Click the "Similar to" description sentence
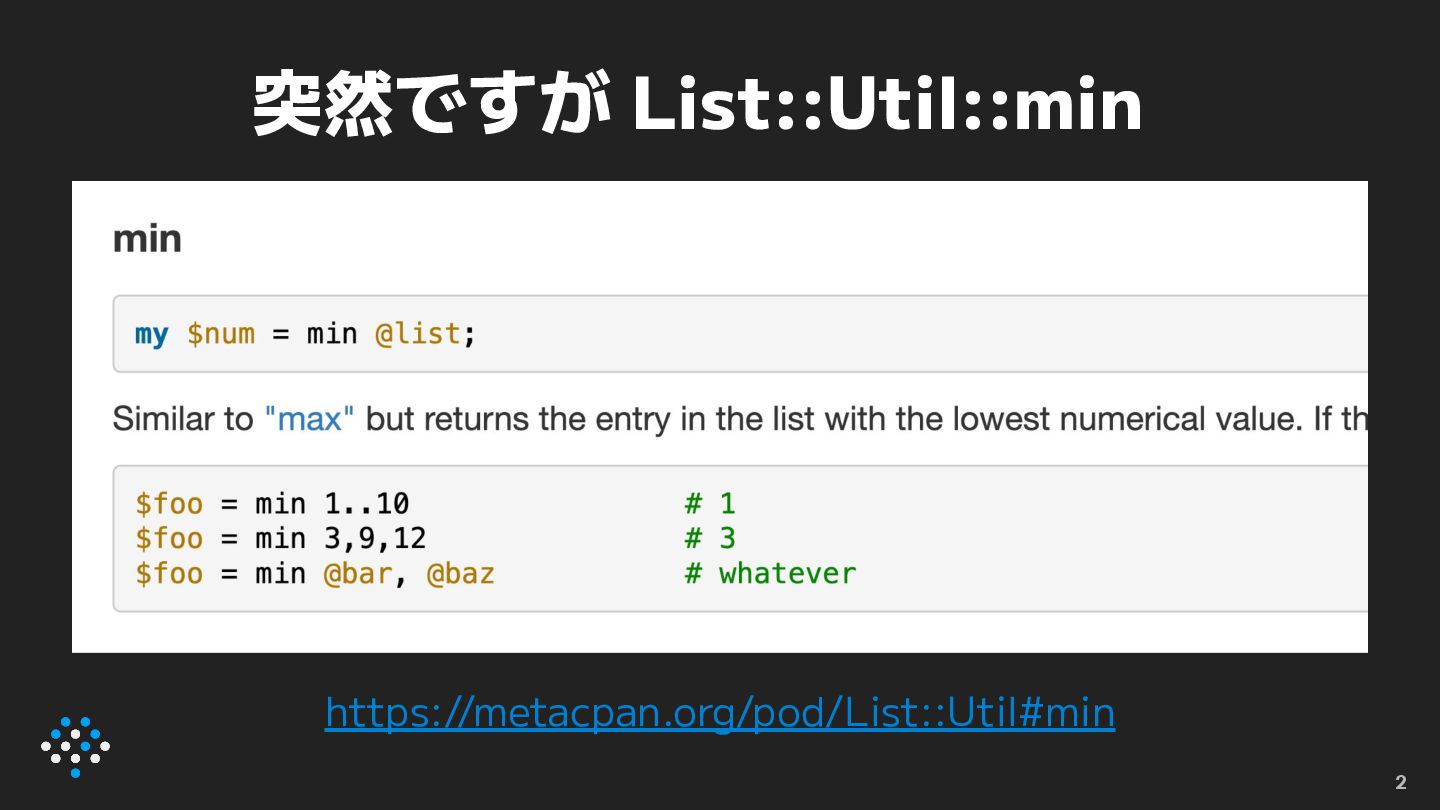 tap(182, 419)
